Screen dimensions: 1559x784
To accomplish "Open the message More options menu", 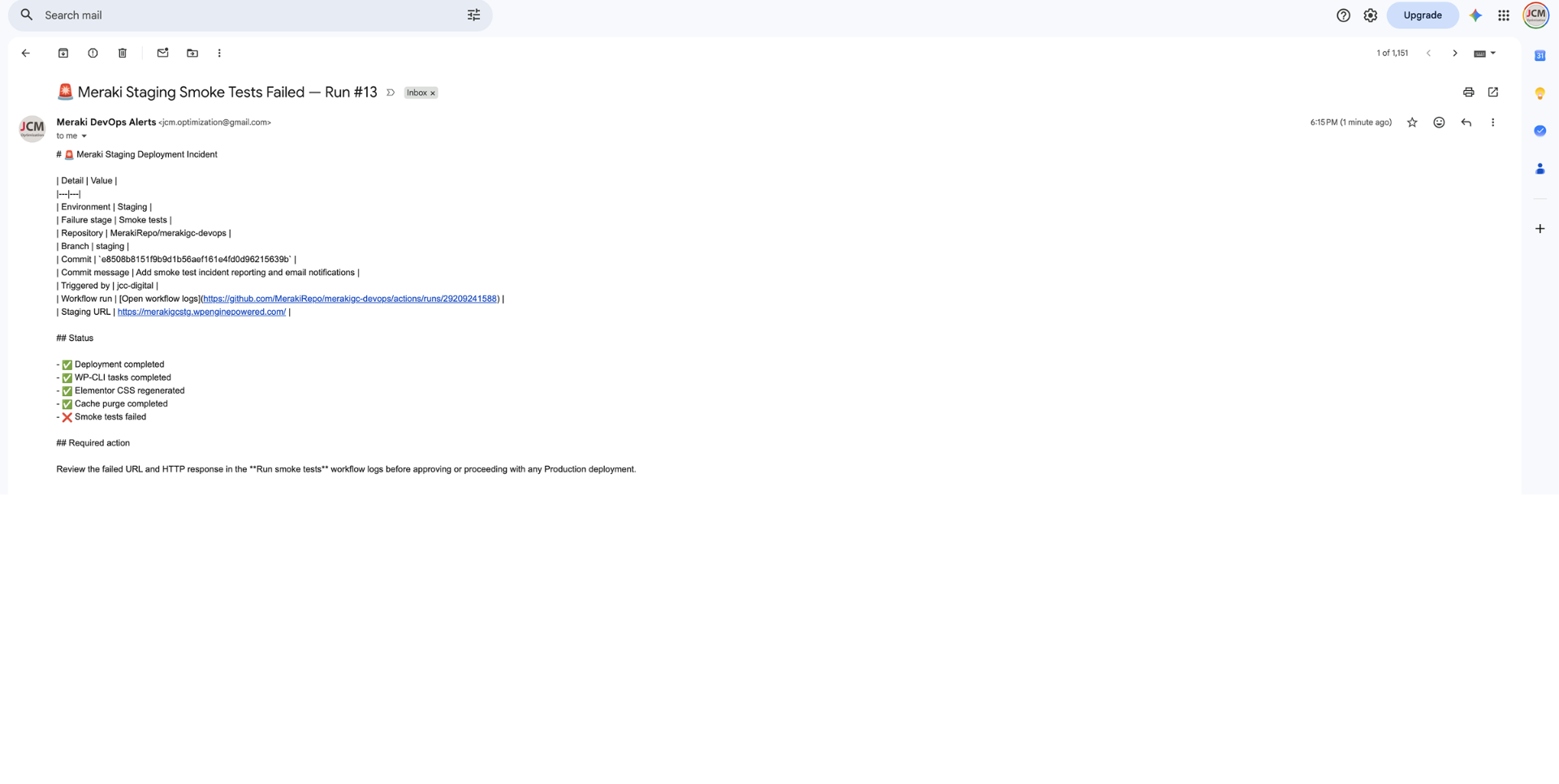I will (1492, 123).
